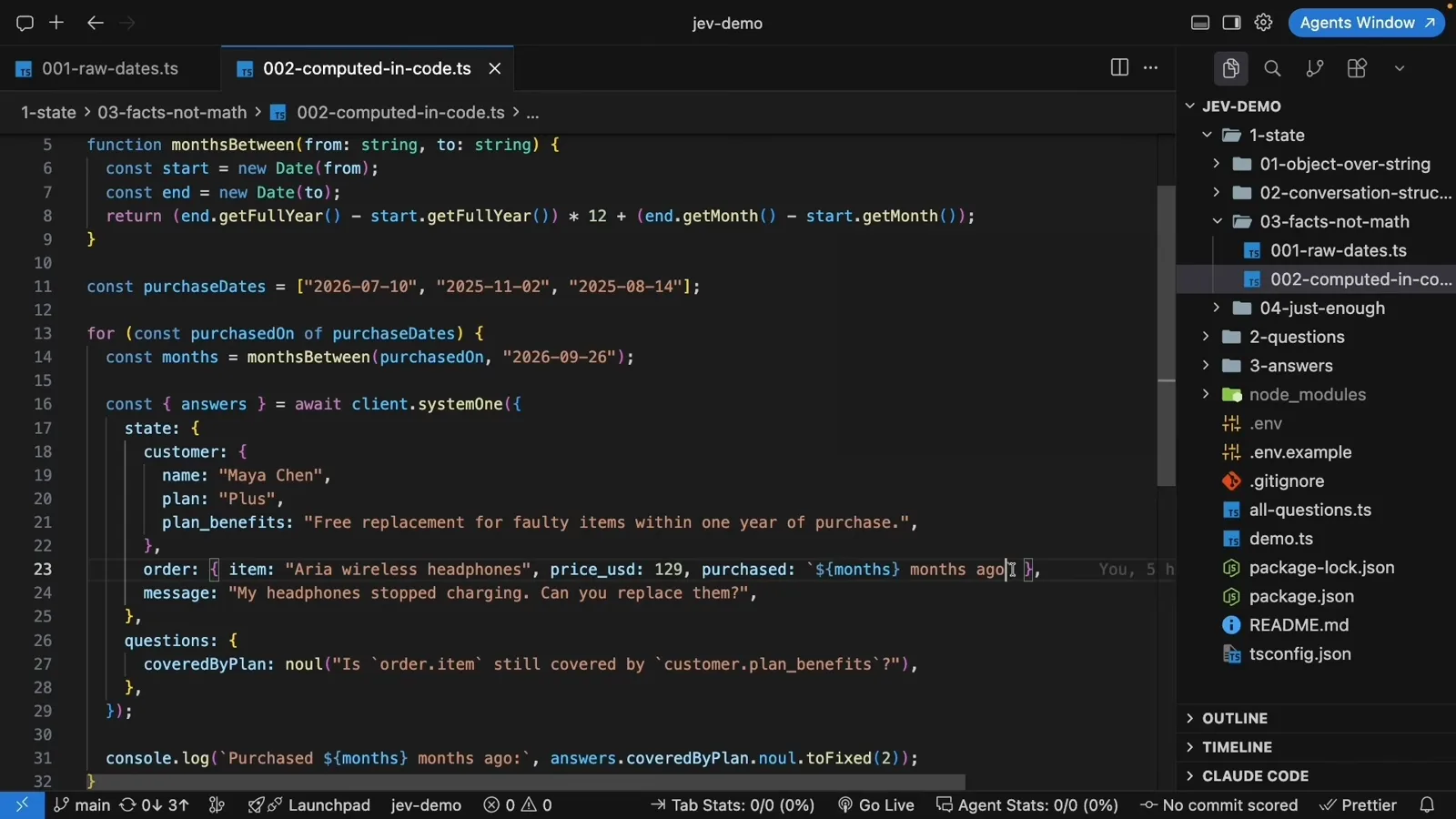Click 002-computed-in-code.ts in the breadcrumb

coord(400,112)
